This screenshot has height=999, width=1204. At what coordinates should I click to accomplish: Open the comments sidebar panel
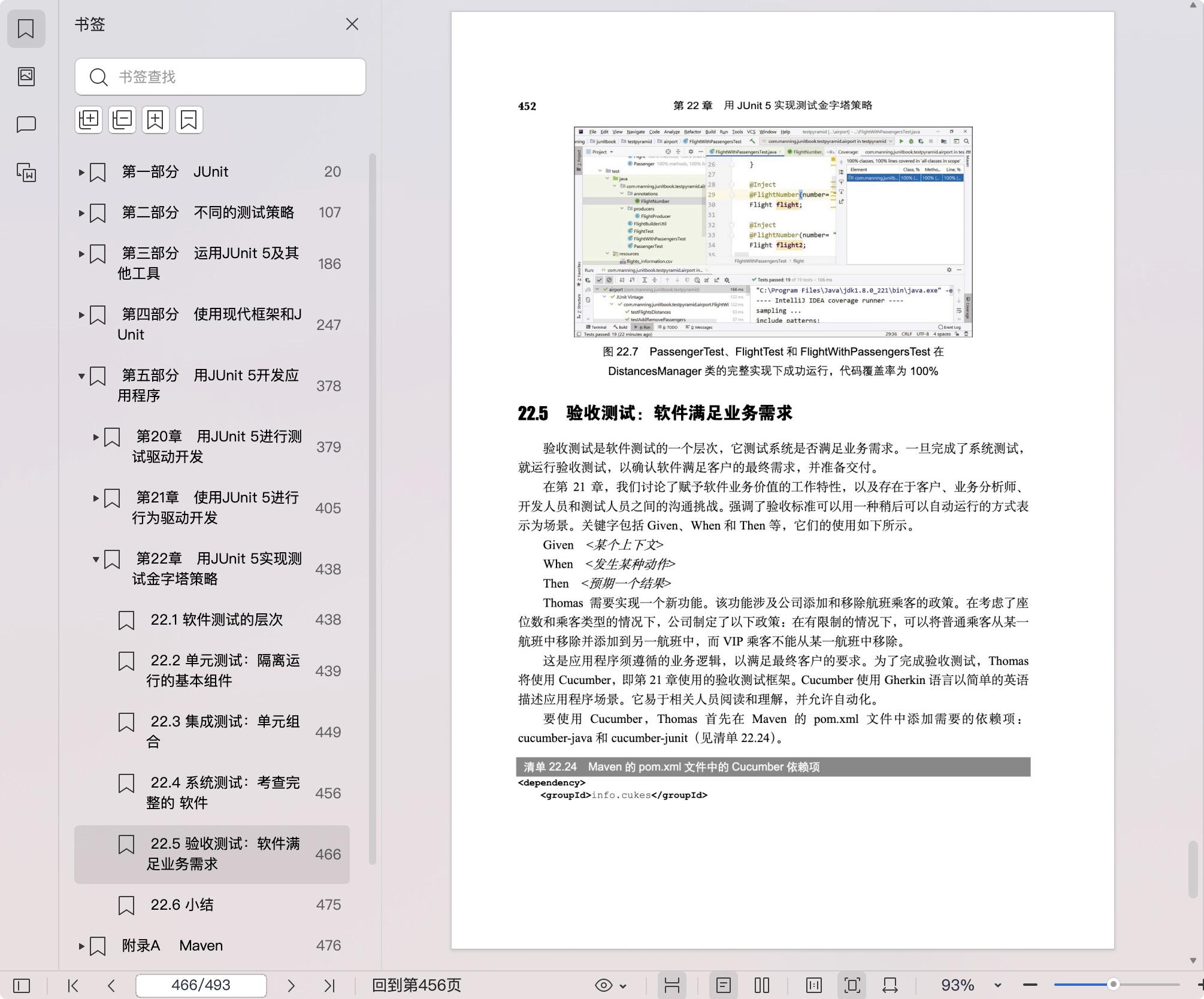click(26, 125)
